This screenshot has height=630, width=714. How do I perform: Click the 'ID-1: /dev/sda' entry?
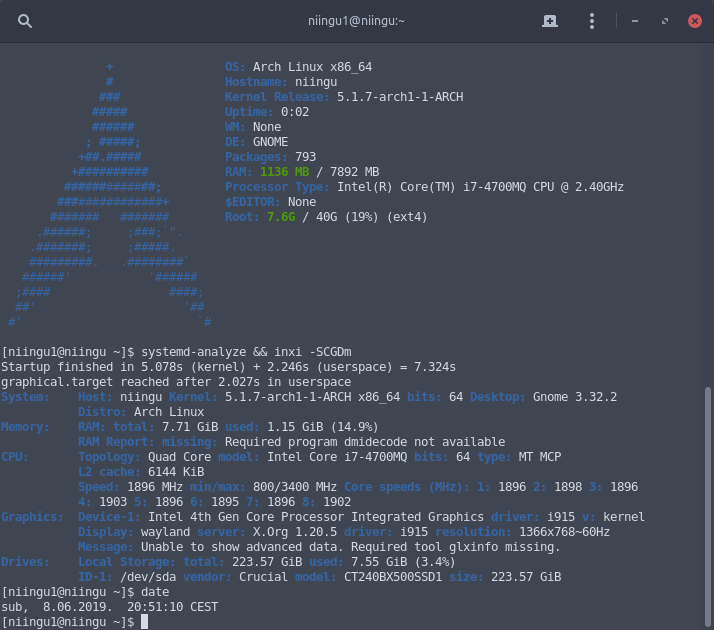[x=127, y=577]
